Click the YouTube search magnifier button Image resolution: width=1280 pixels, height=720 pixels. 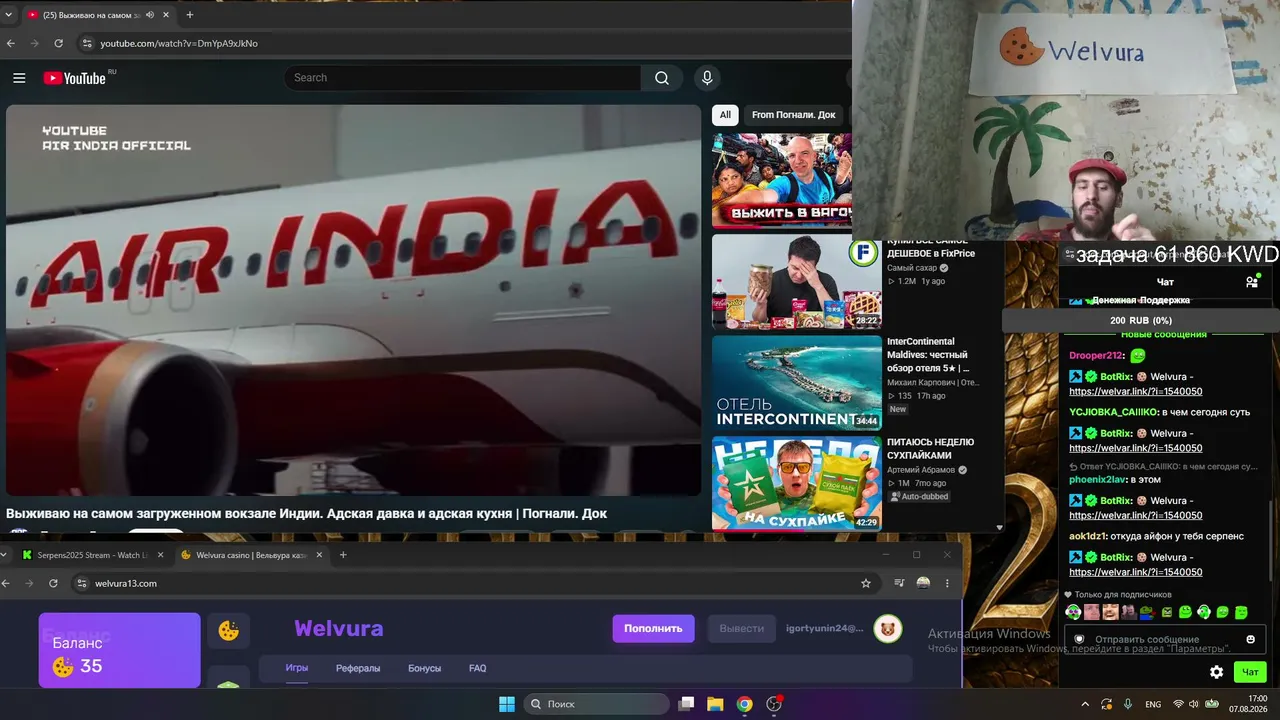coord(662,78)
